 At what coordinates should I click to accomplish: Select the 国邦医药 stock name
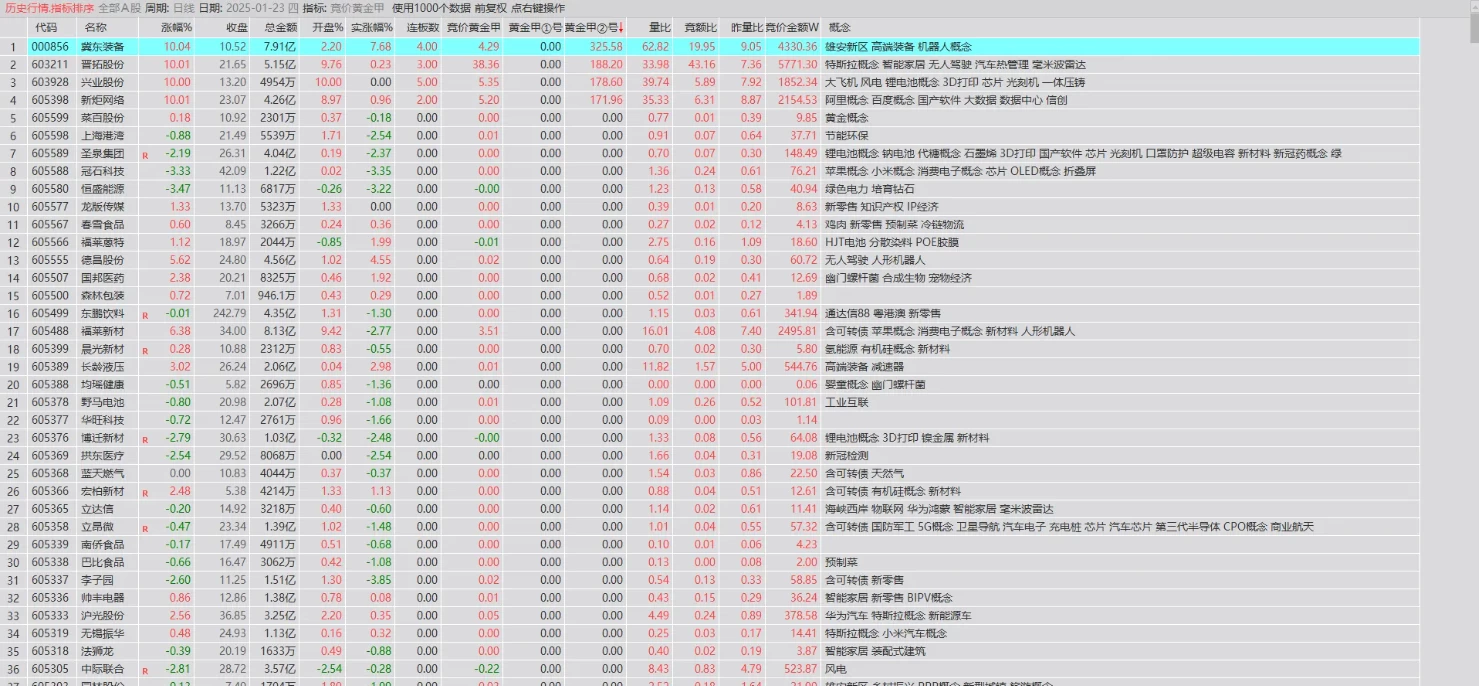click(x=103, y=278)
